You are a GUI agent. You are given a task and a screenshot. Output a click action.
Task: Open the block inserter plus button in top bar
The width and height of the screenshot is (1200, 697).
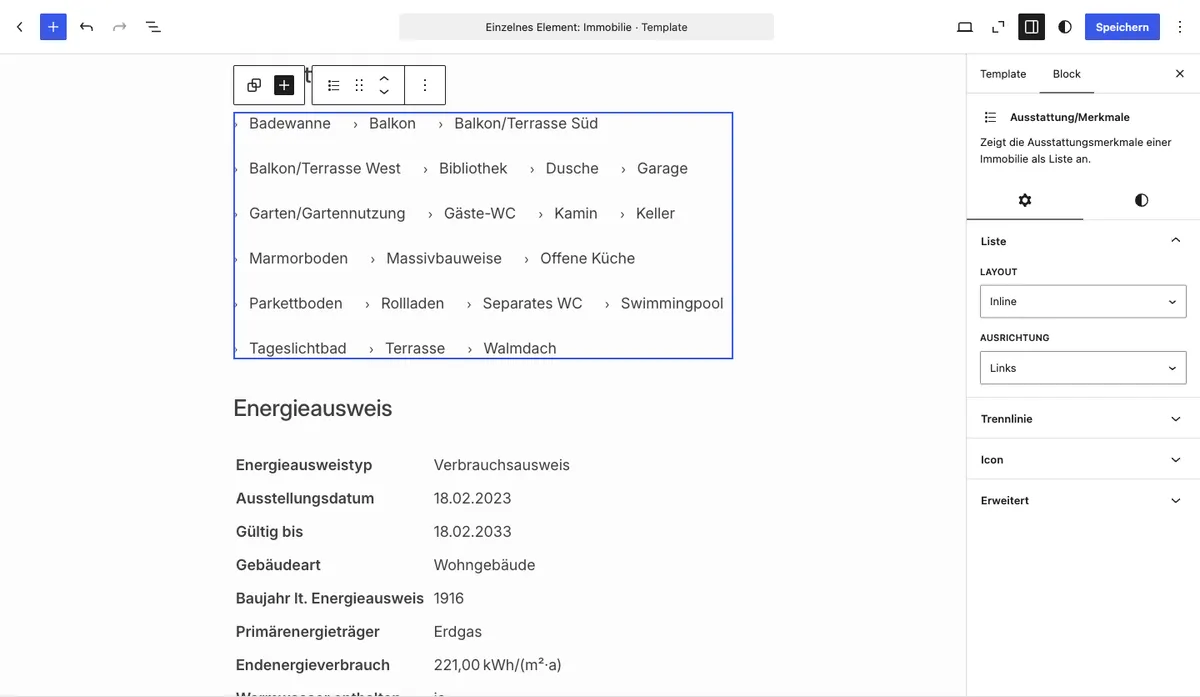point(53,27)
